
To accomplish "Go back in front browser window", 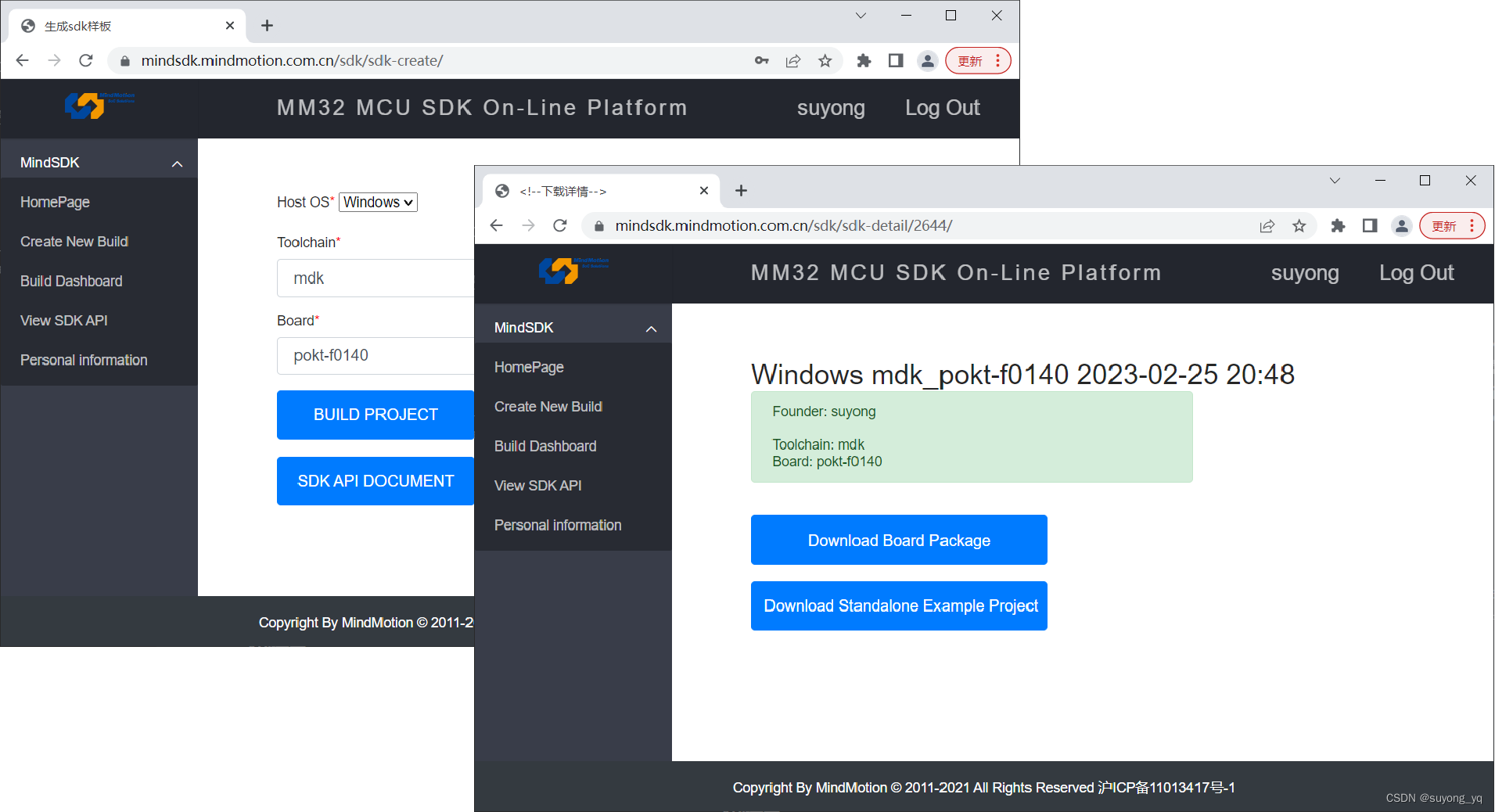I will coord(496,225).
